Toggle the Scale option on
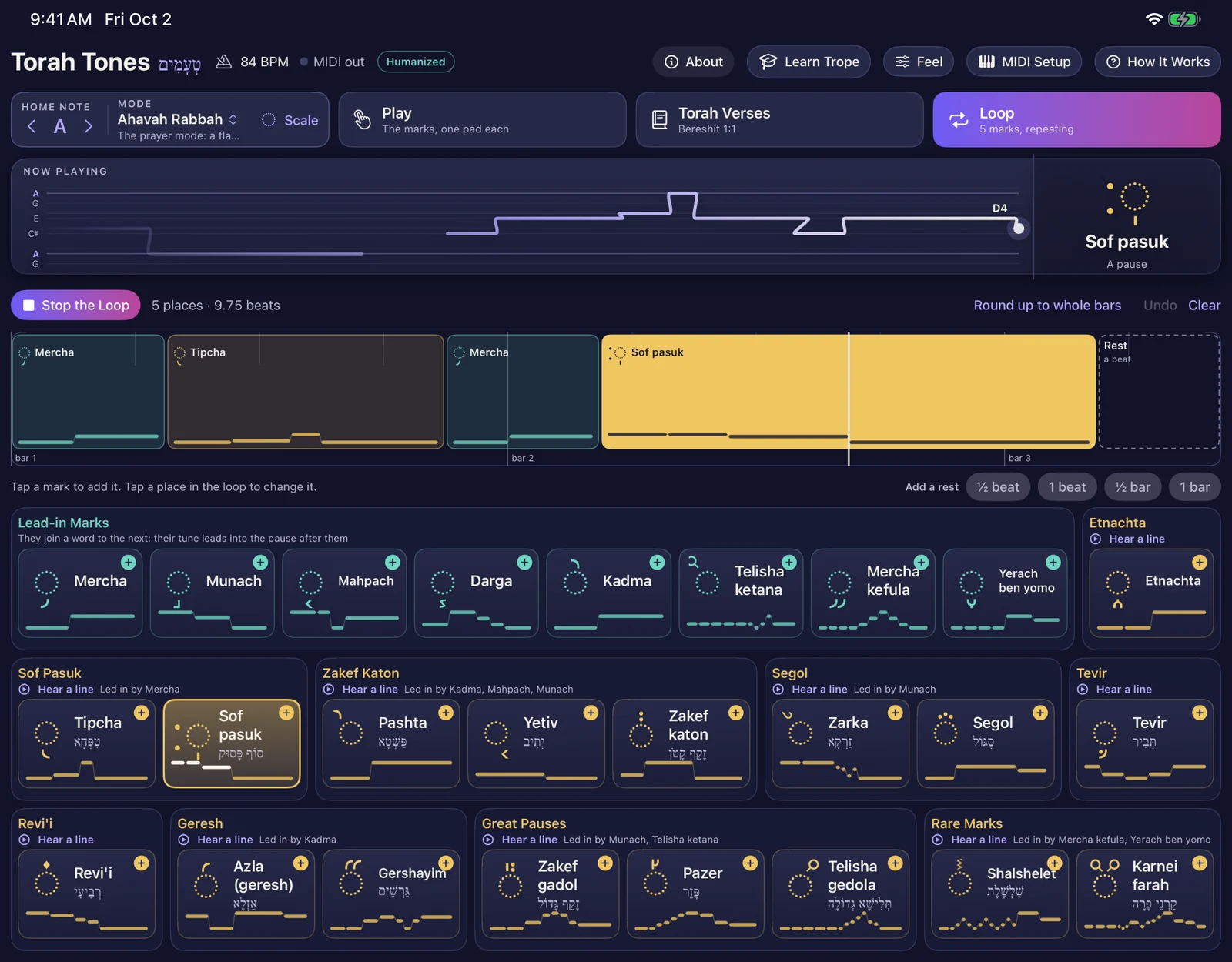 coord(290,120)
